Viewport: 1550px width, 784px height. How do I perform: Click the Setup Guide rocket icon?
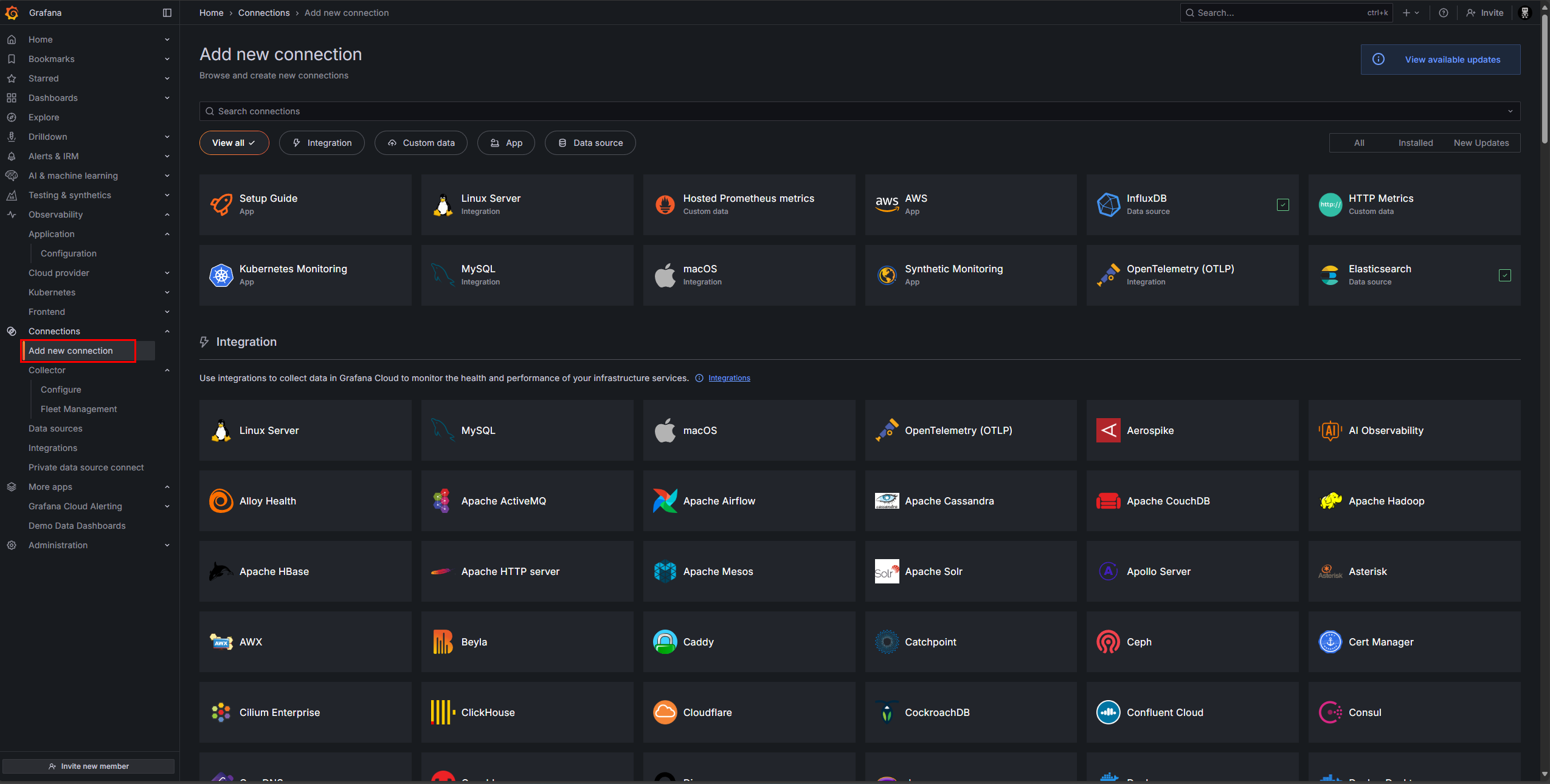click(221, 205)
